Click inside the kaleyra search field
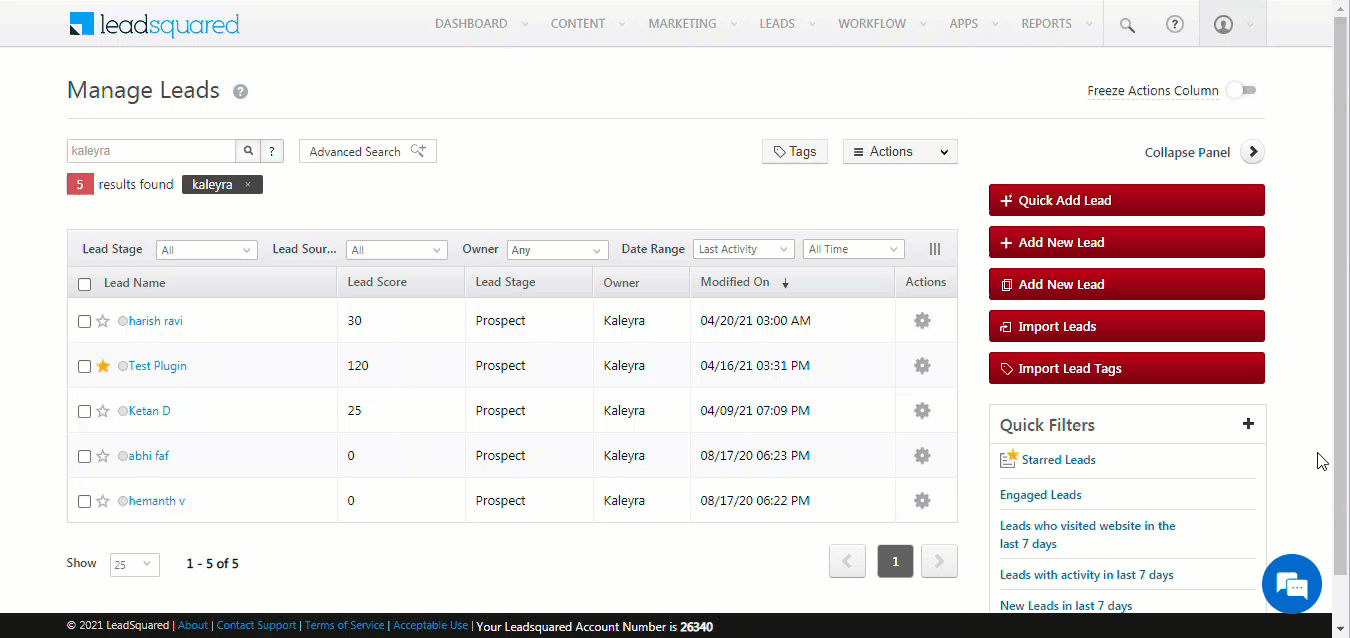Screen dimensions: 1350x638 pyautogui.click(x=151, y=151)
